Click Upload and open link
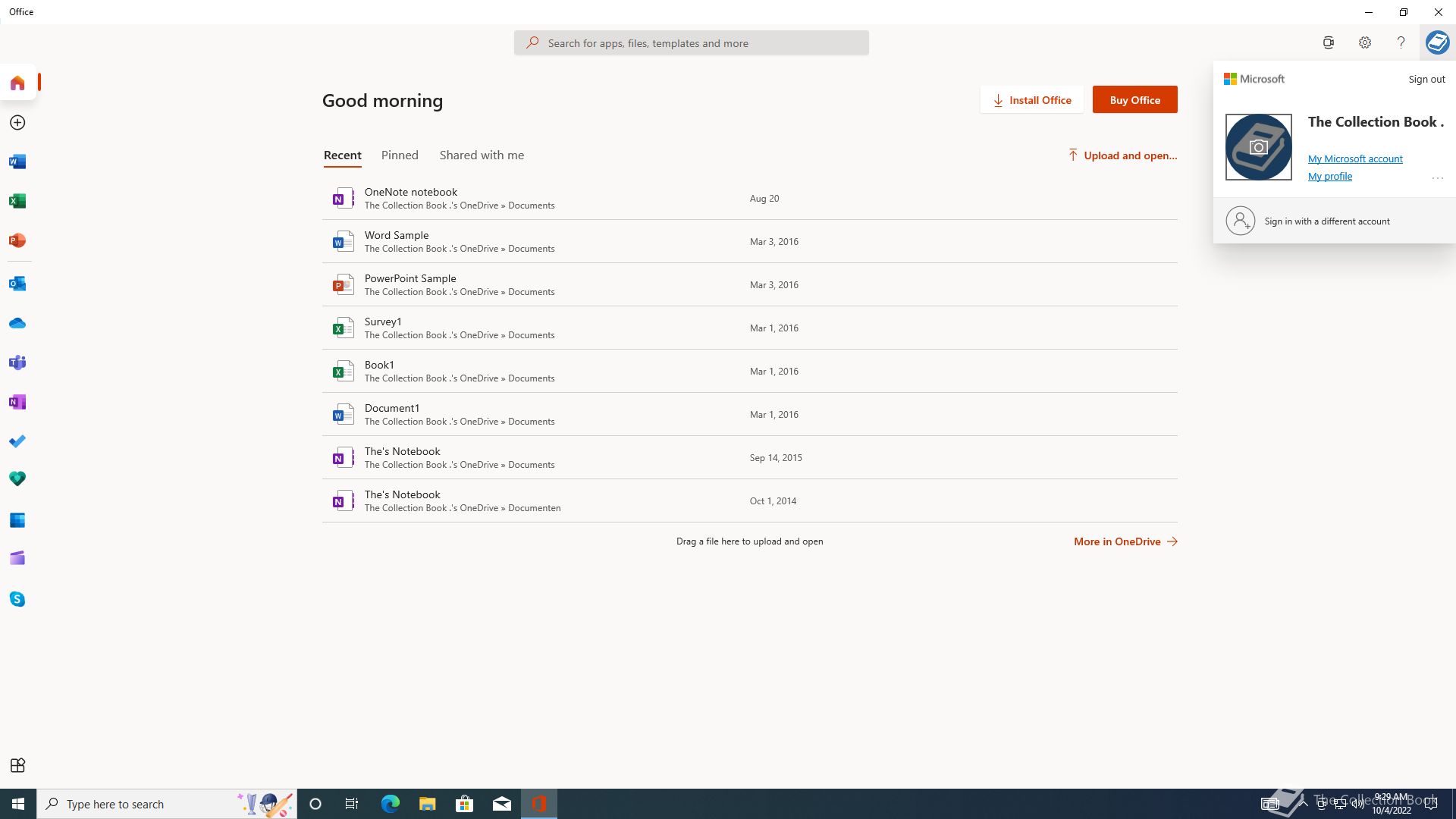1456x819 pixels. [1122, 155]
